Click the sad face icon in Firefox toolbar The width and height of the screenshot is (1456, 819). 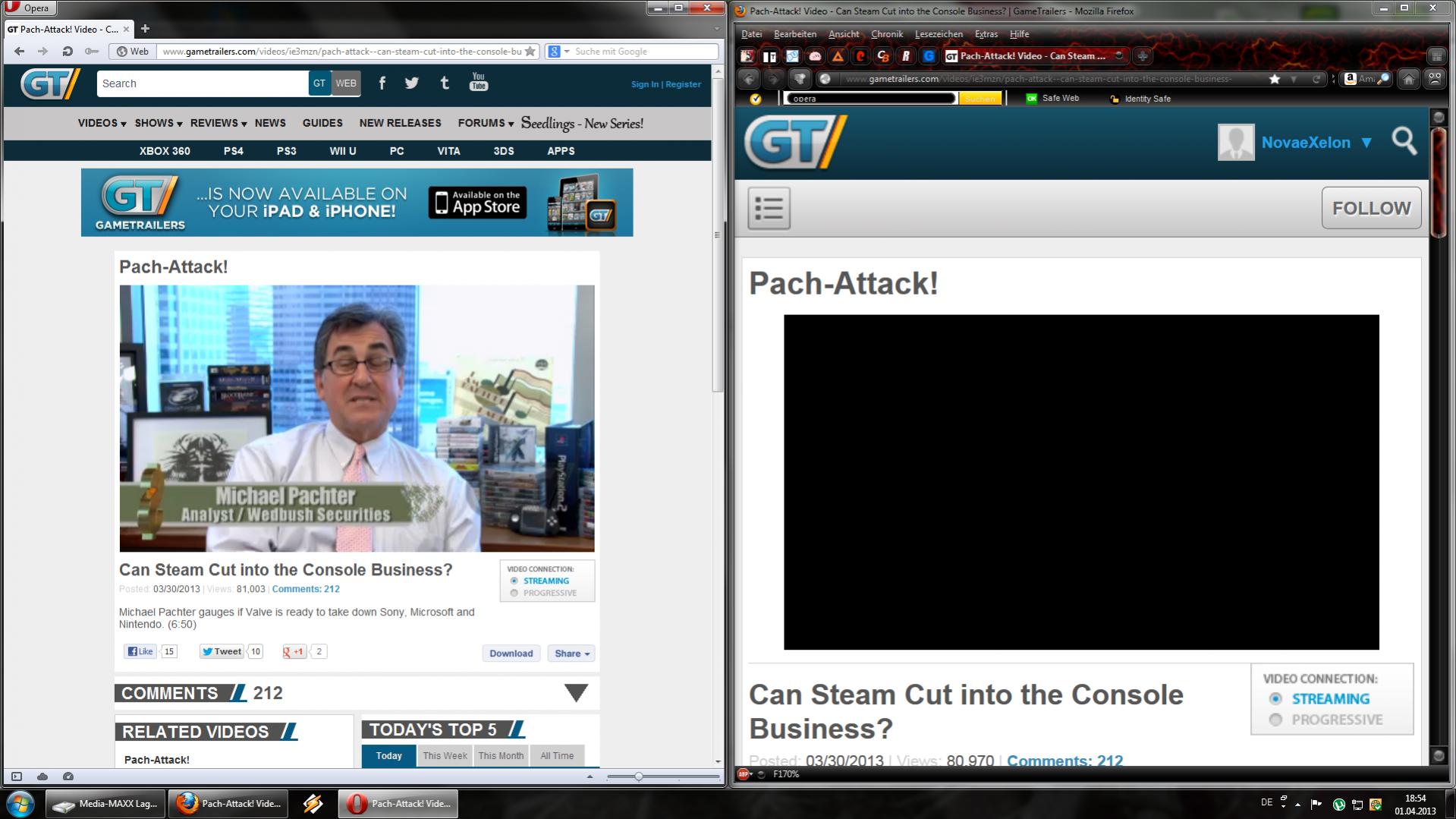1434,79
